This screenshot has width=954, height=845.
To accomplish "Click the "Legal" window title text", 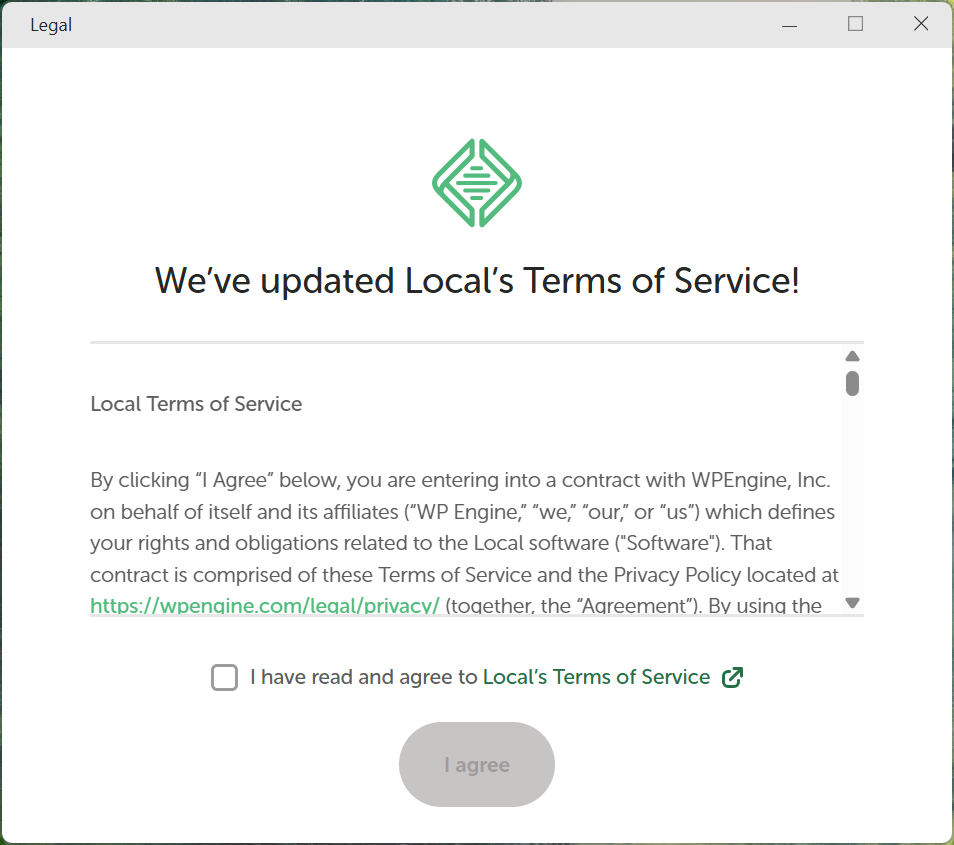I will pyautogui.click(x=51, y=25).
